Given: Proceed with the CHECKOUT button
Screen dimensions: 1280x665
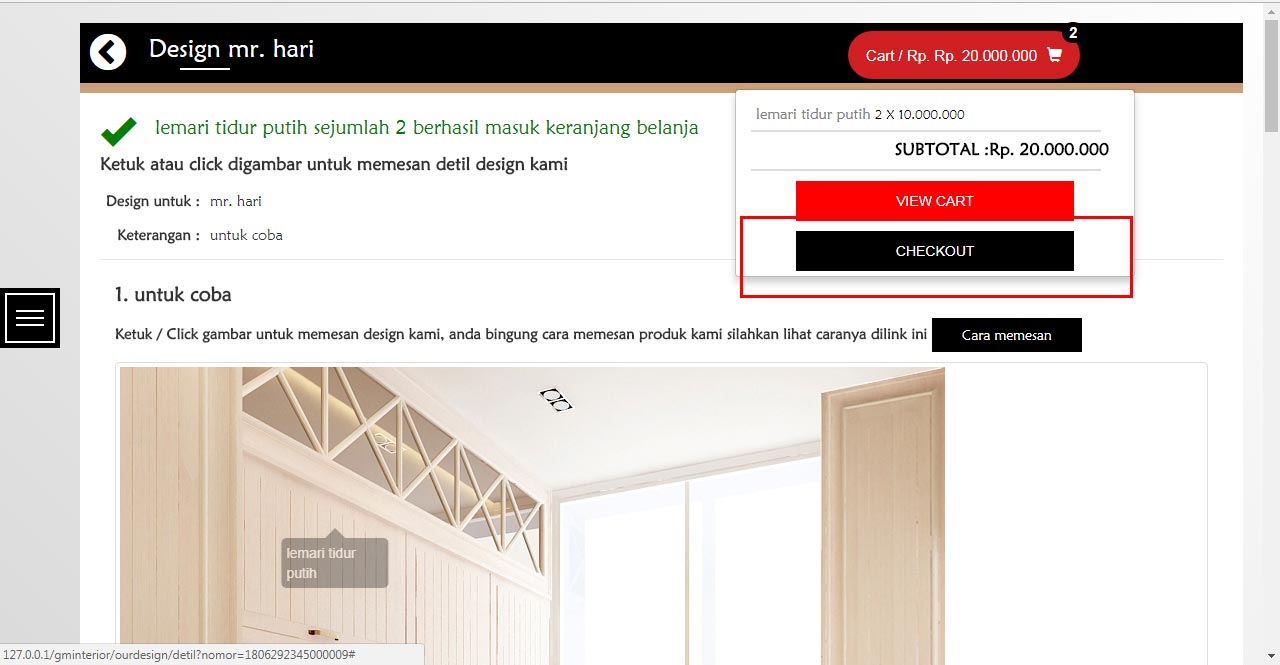Looking at the screenshot, I should [934, 251].
